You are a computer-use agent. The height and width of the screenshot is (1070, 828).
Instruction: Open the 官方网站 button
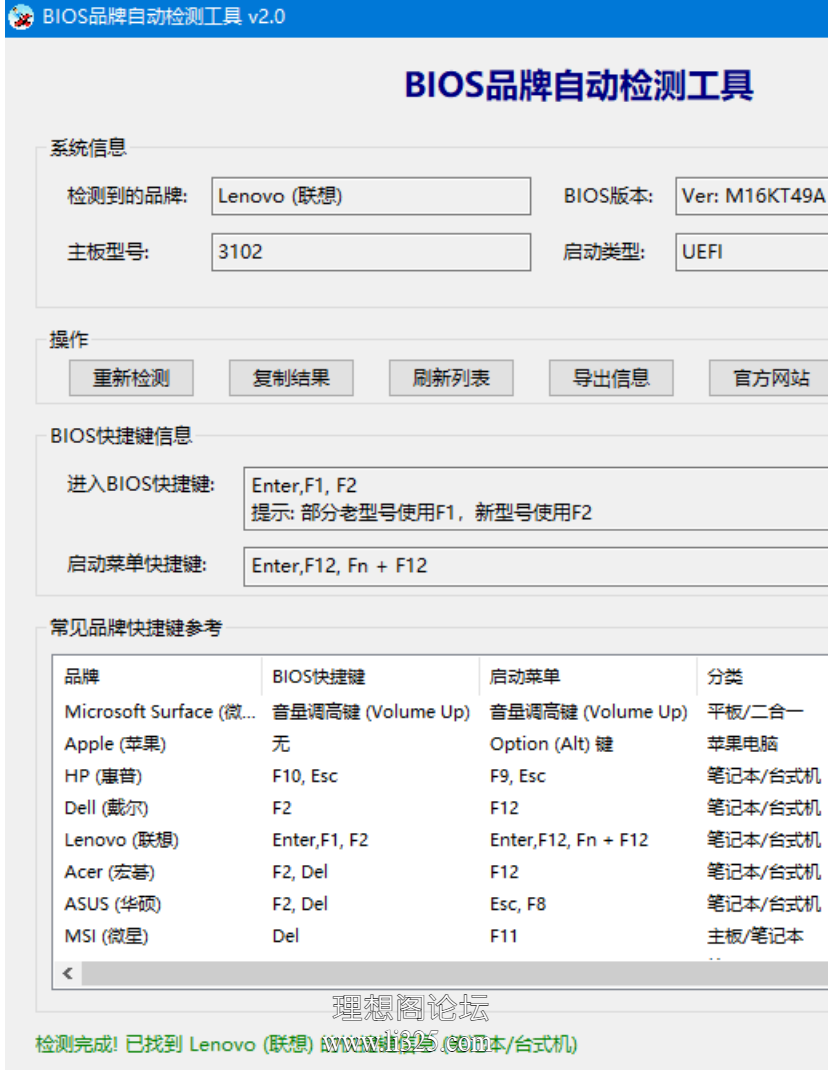click(x=769, y=378)
